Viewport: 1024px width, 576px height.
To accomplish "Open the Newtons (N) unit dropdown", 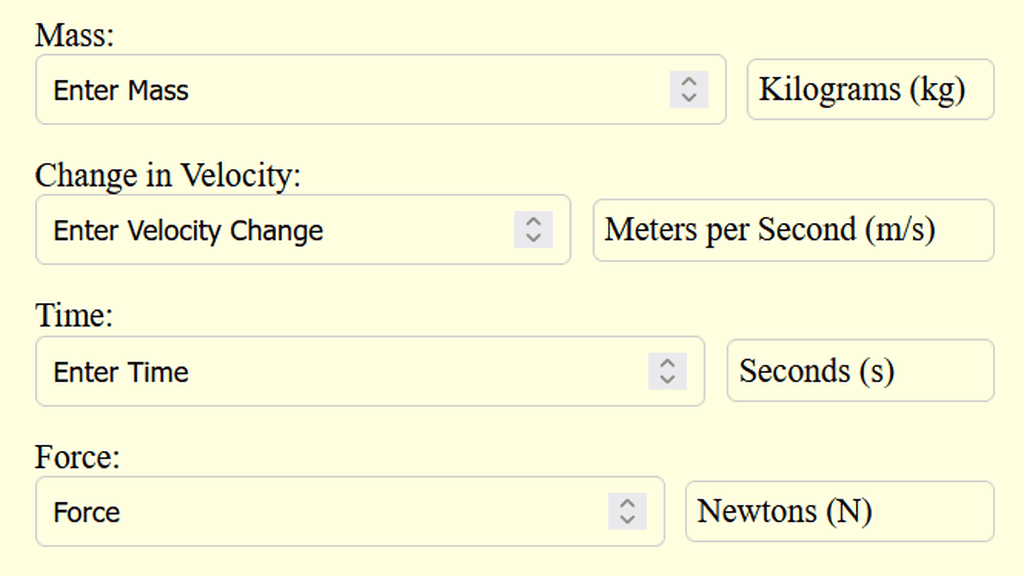I will tap(839, 511).
